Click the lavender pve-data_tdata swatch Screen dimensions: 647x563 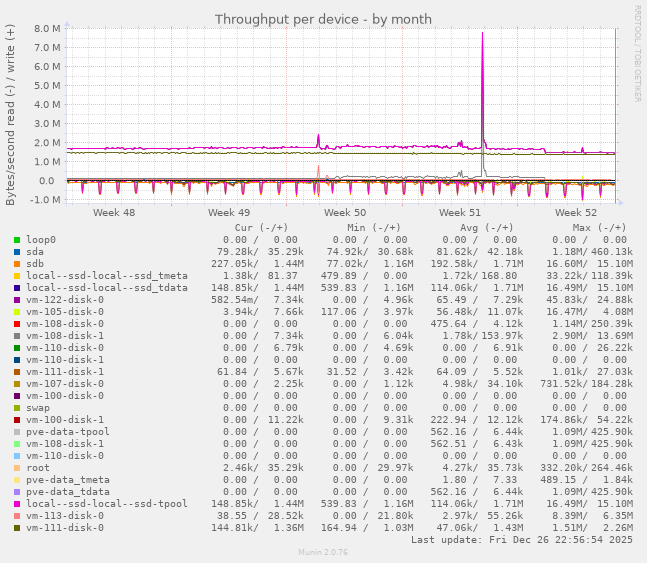tap(17, 492)
